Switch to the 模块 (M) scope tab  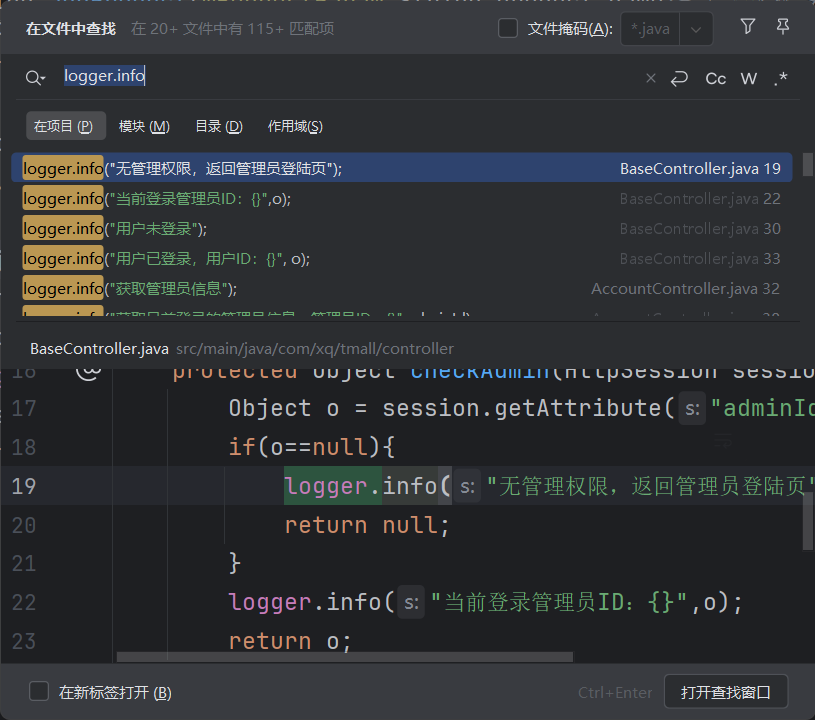(144, 126)
